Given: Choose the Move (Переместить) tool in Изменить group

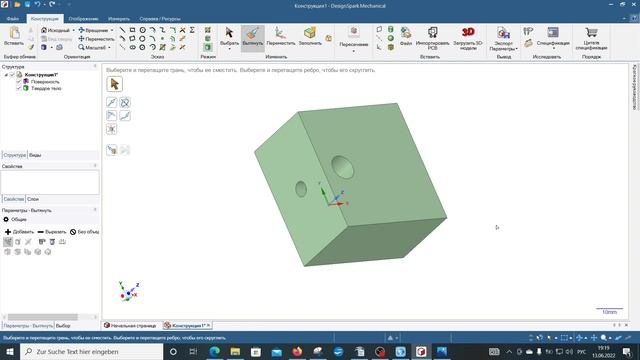Looking at the screenshot, I should (x=280, y=36).
